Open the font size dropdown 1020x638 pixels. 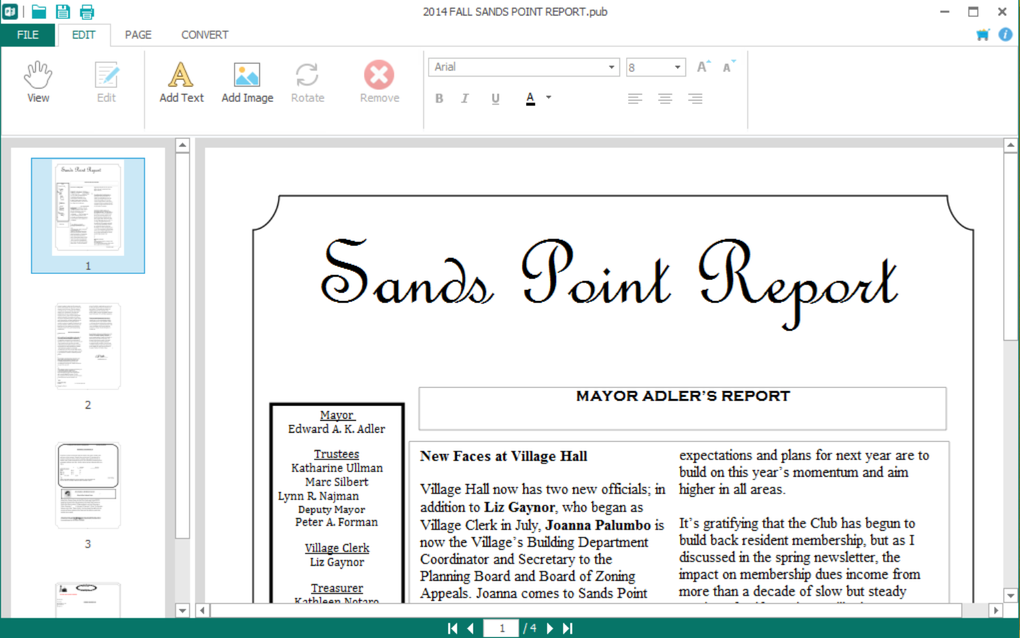677,67
